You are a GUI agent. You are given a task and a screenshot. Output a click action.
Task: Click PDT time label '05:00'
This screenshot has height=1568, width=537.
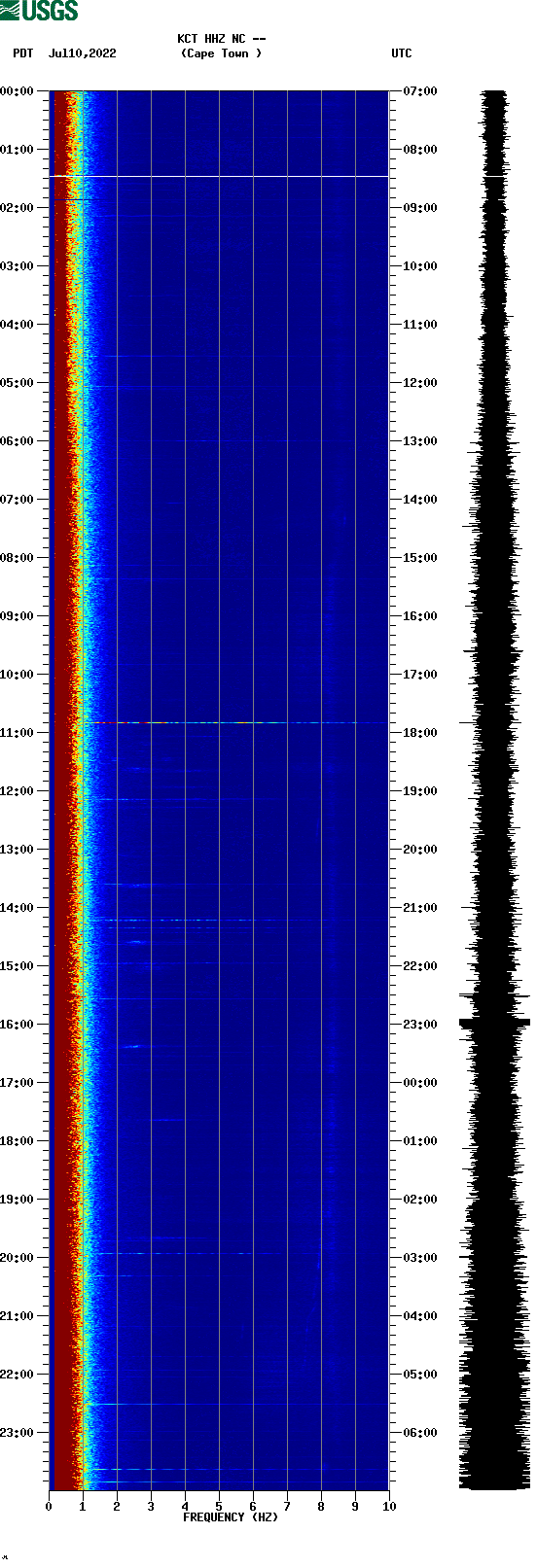18,383
